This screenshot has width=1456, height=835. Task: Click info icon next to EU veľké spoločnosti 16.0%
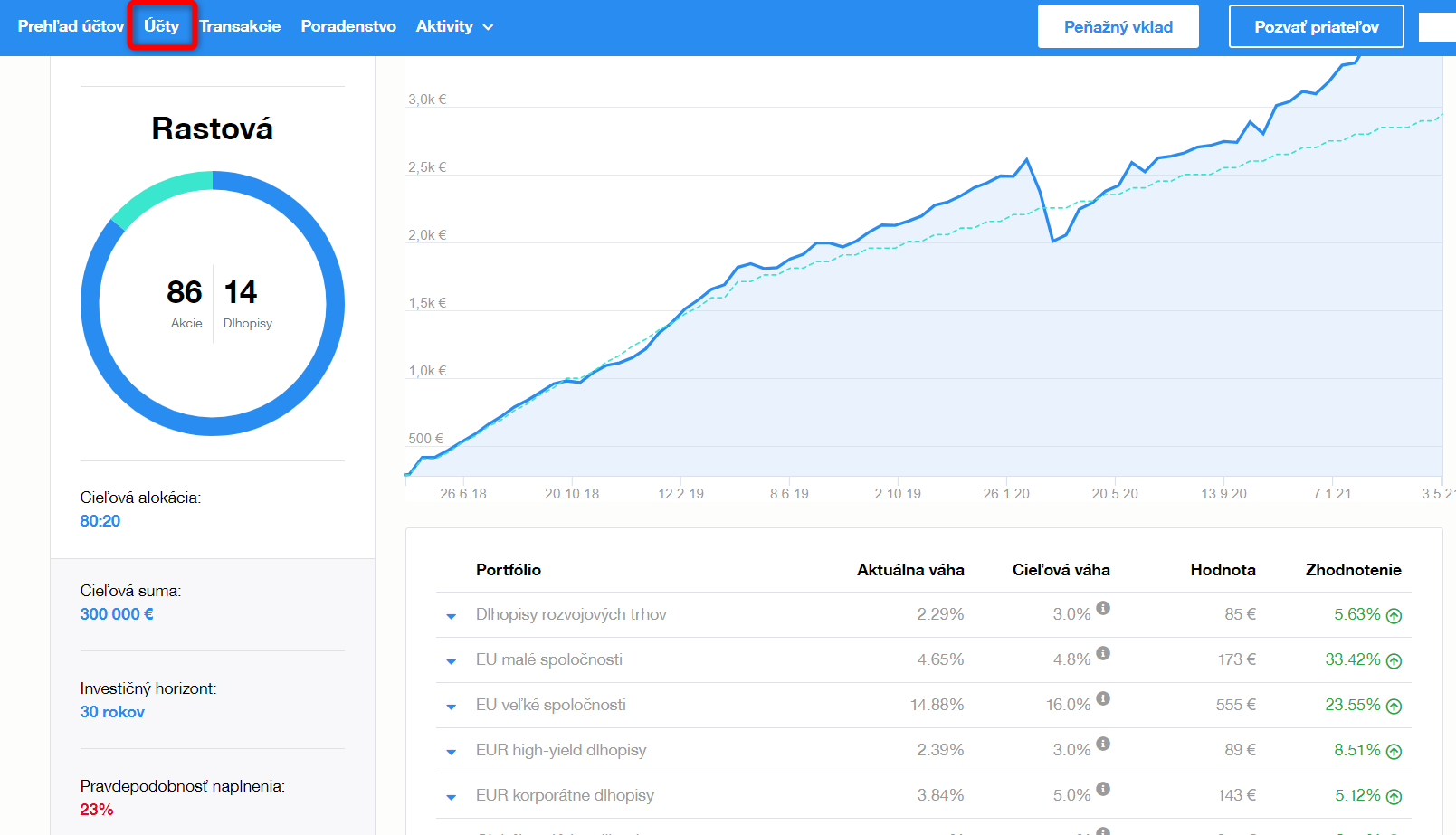1102,698
